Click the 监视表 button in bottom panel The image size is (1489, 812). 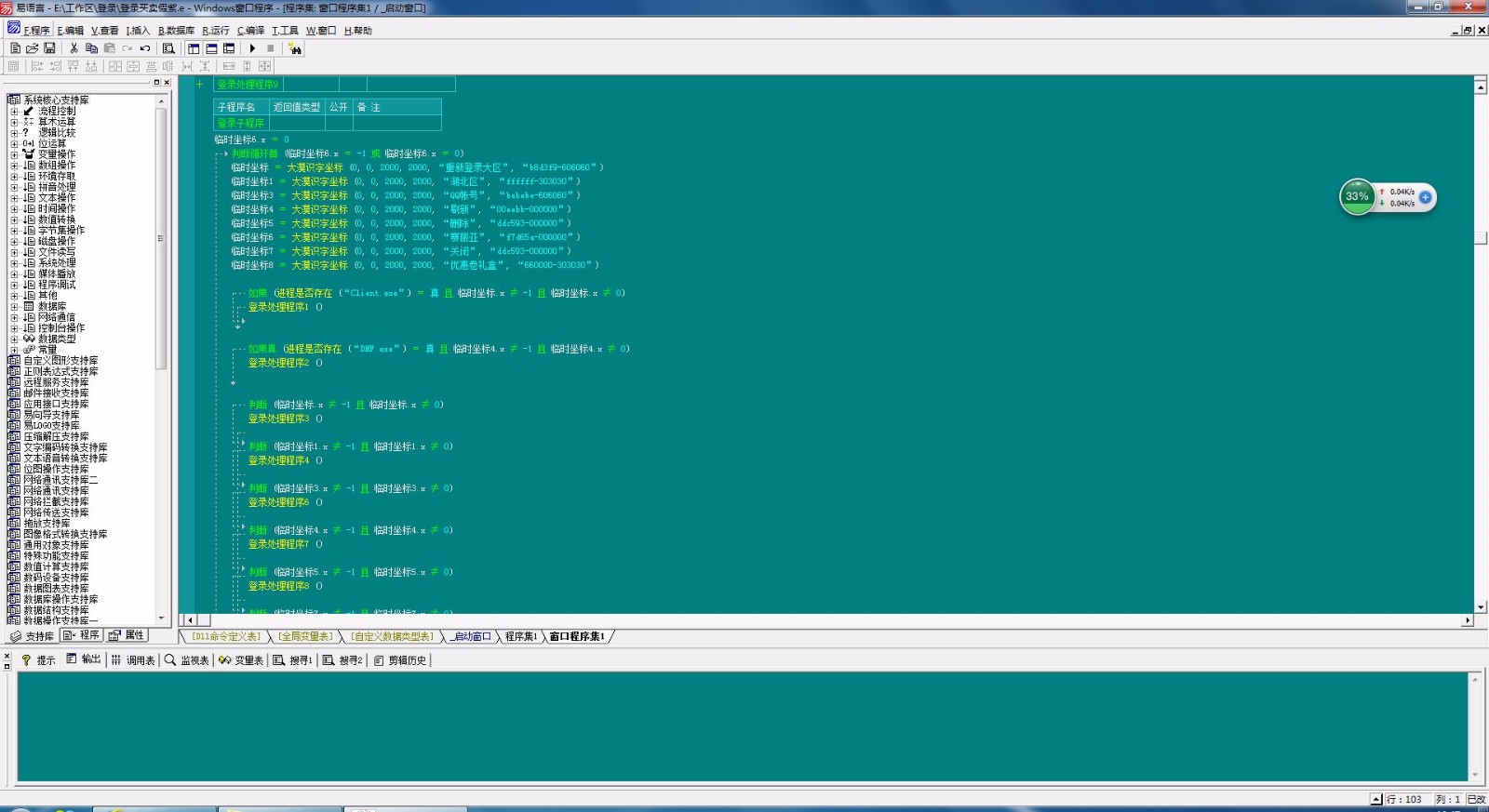tap(187, 660)
